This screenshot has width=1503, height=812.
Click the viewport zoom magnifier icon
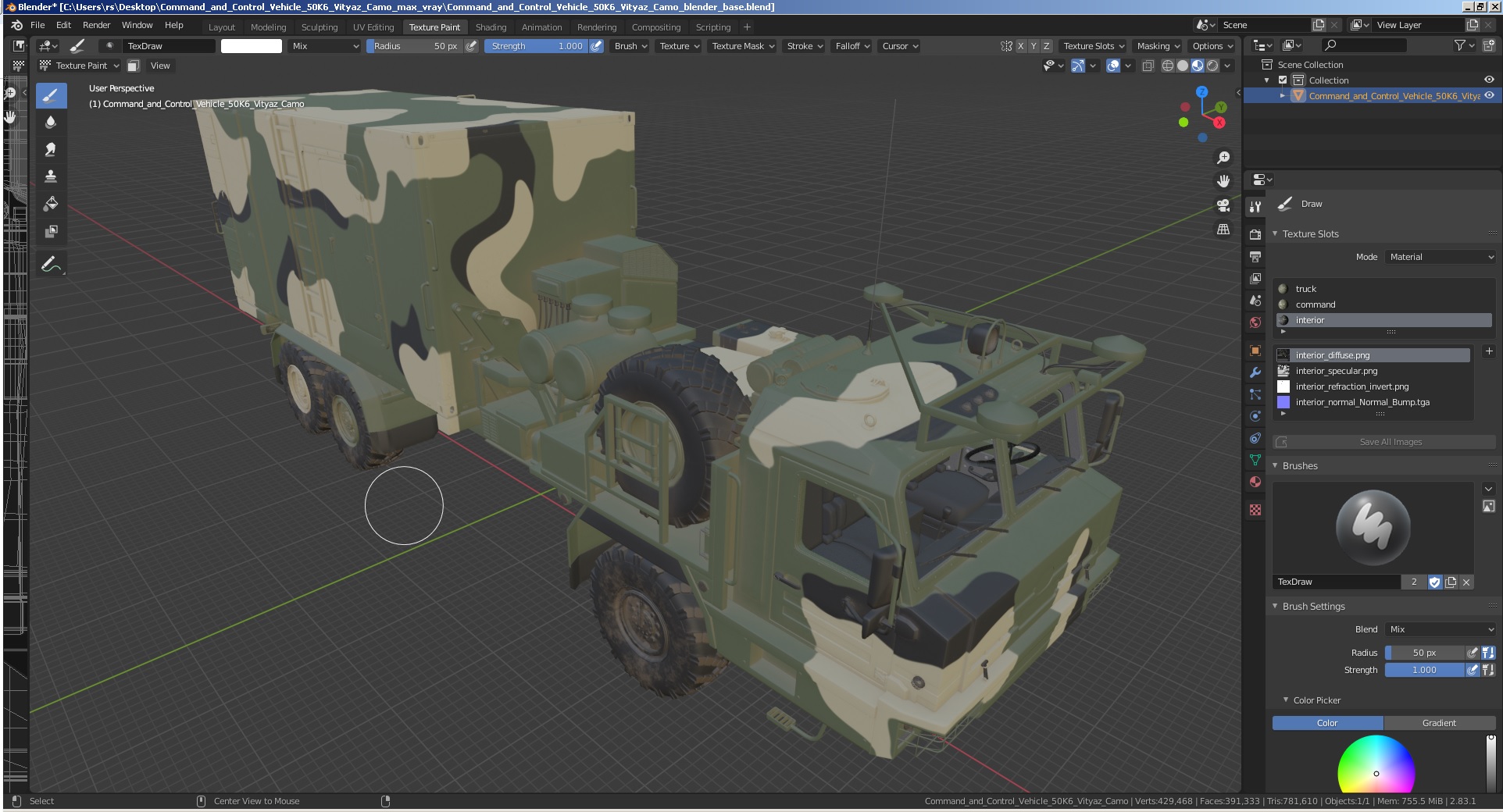(1223, 158)
